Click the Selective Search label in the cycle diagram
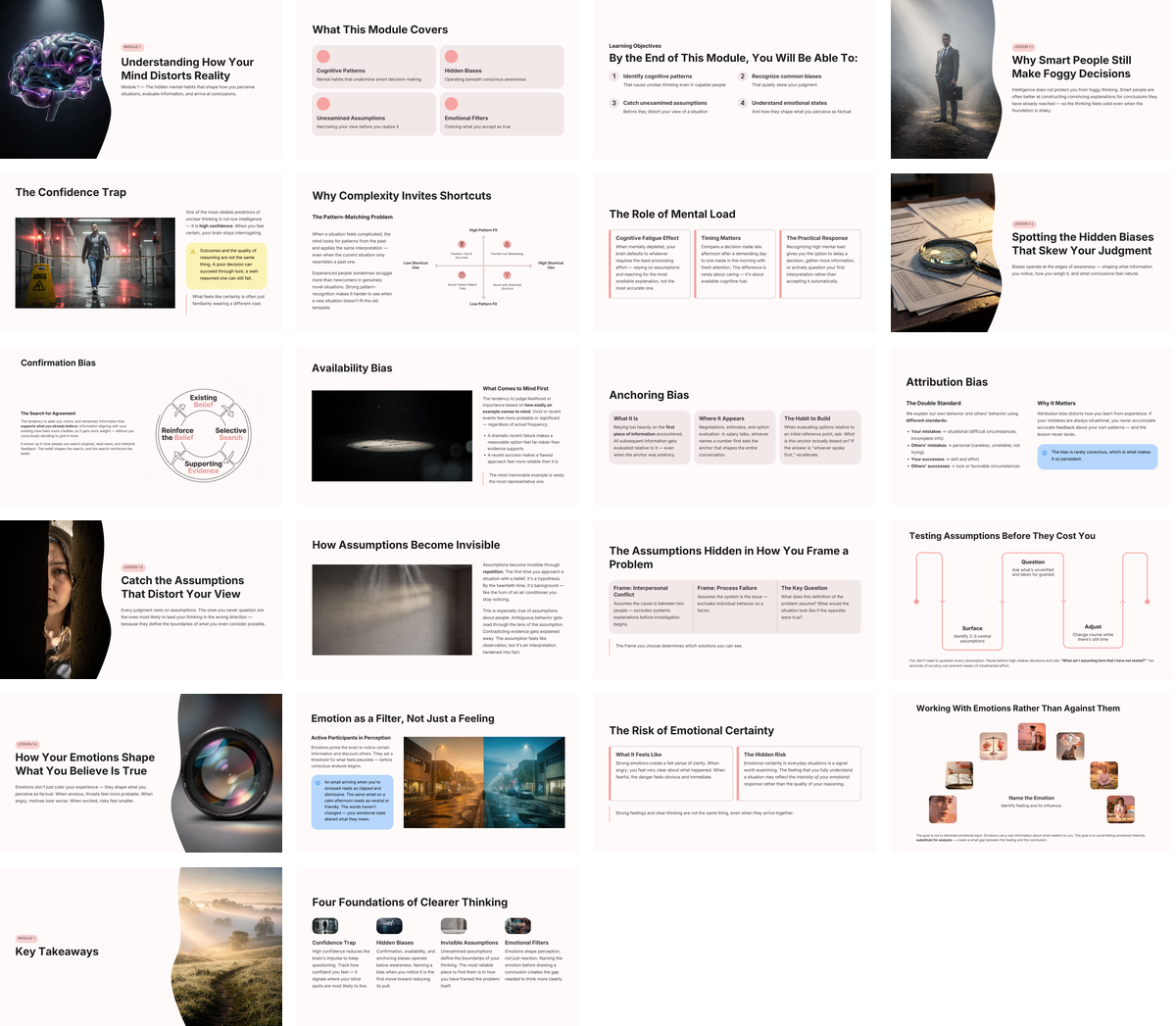The height and width of the screenshot is (1026, 1176). (231, 434)
